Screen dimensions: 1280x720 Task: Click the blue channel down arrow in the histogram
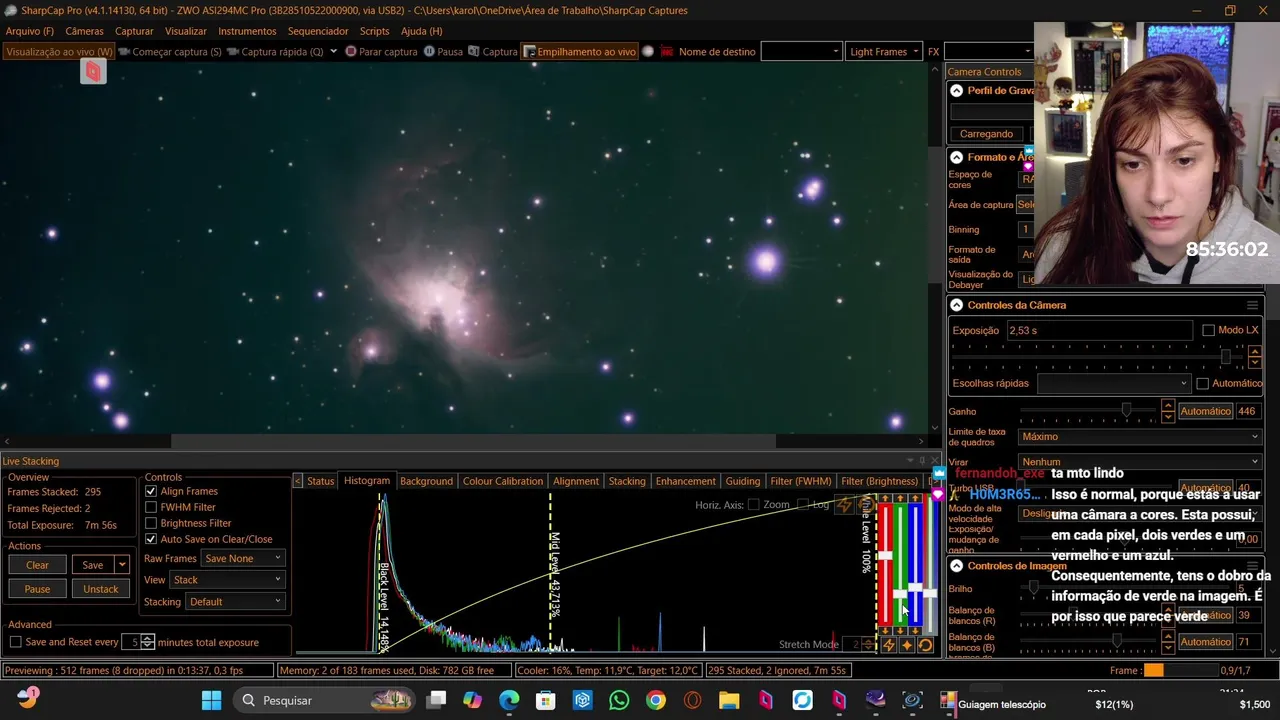point(915,631)
